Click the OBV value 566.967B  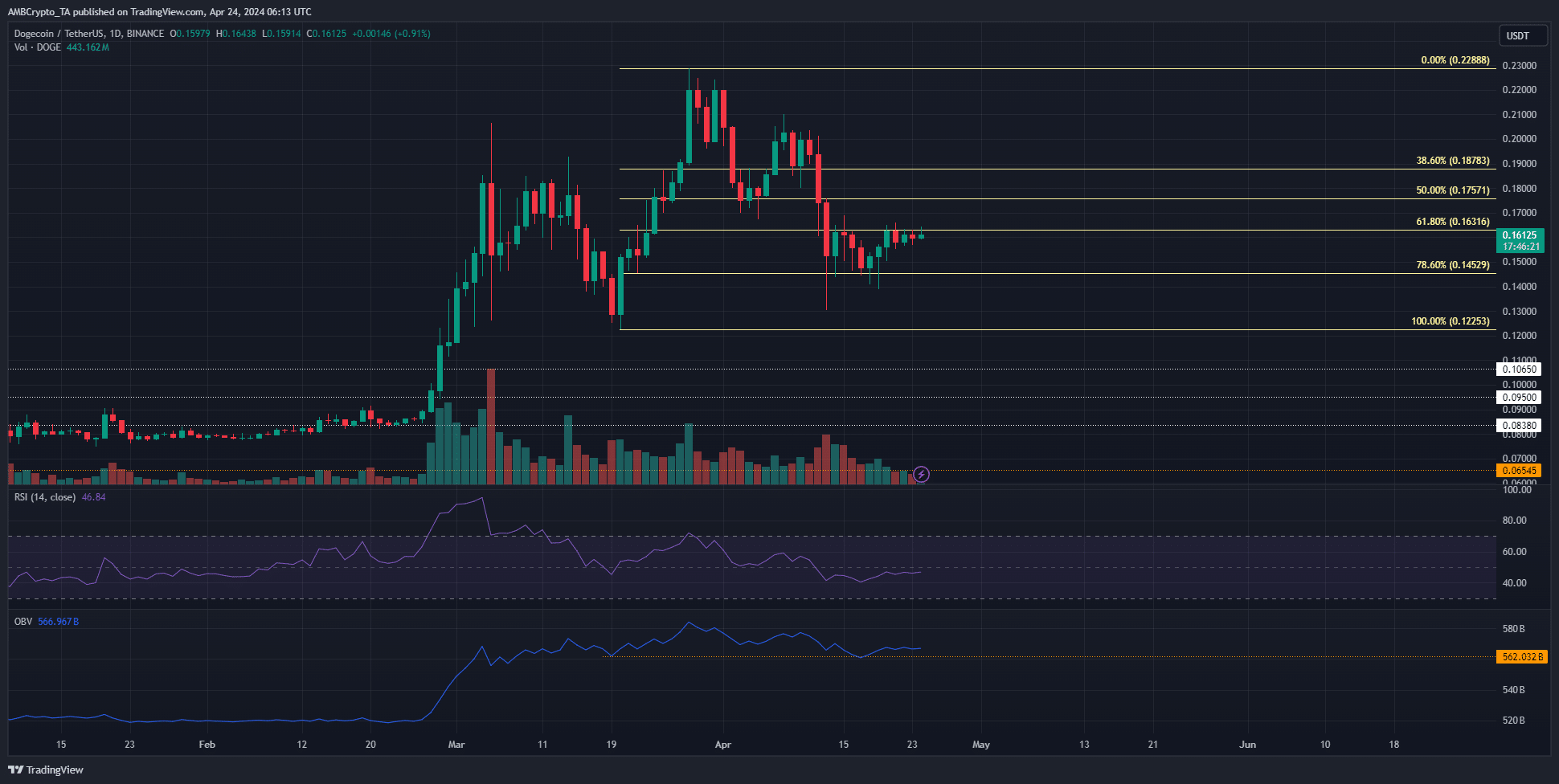click(x=59, y=622)
